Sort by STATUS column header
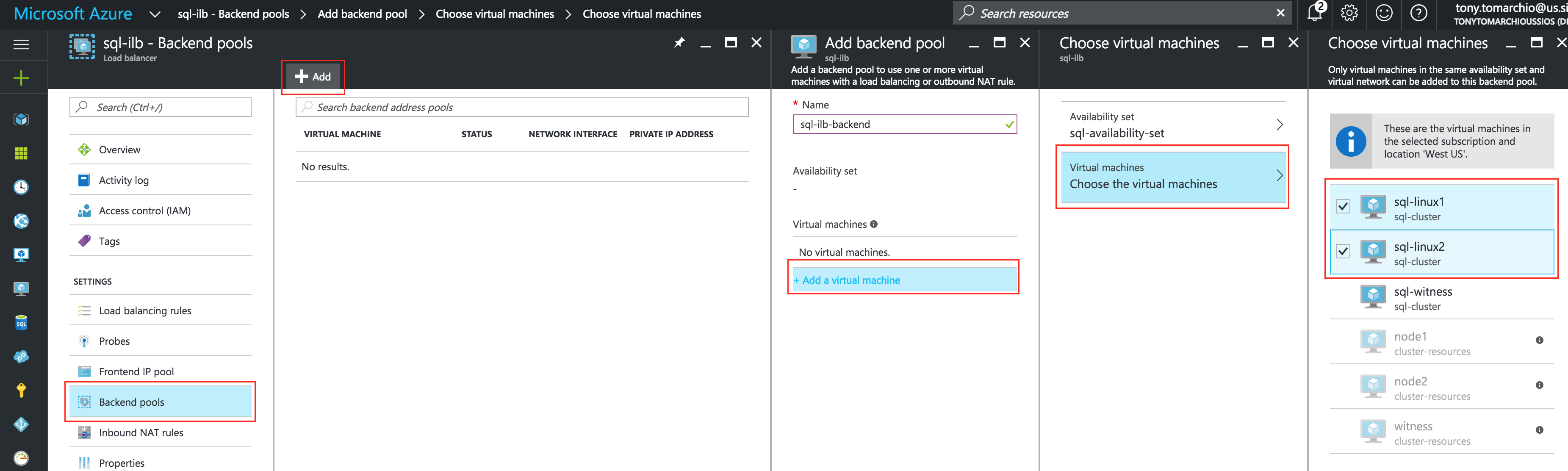Screen dimensions: 1568x471 click(476, 134)
